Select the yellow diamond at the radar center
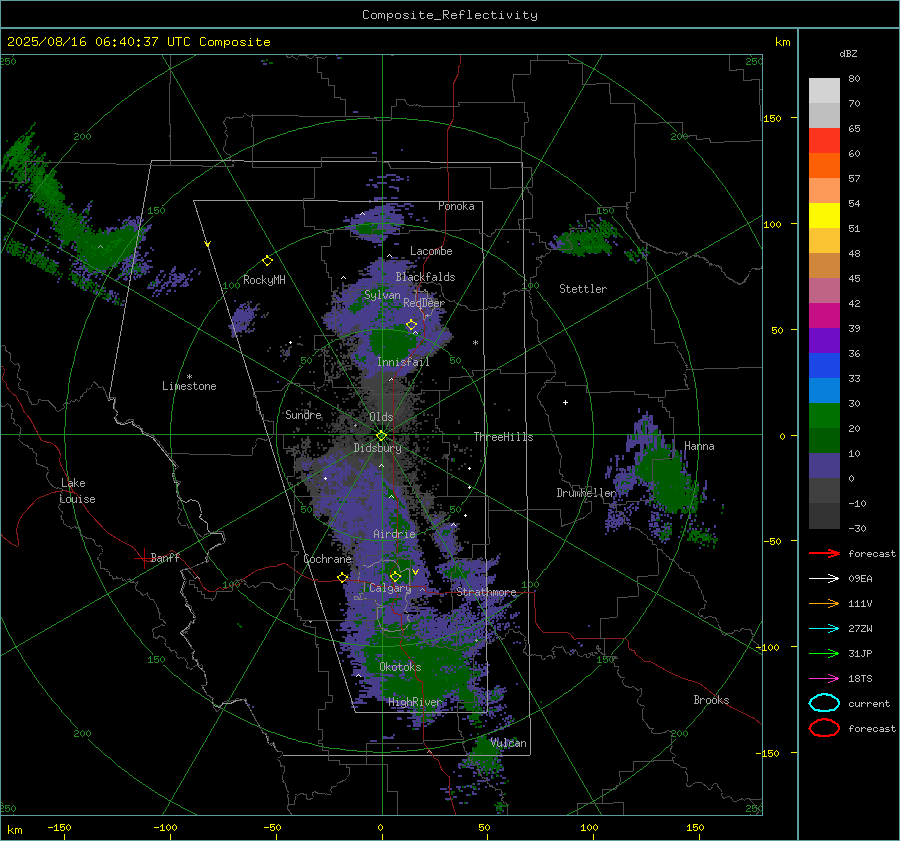Image resolution: width=900 pixels, height=841 pixels. point(381,436)
